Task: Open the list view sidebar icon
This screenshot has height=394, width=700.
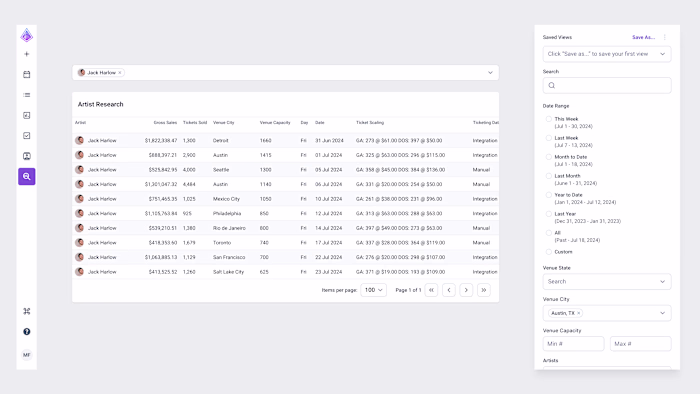Action: 27,95
